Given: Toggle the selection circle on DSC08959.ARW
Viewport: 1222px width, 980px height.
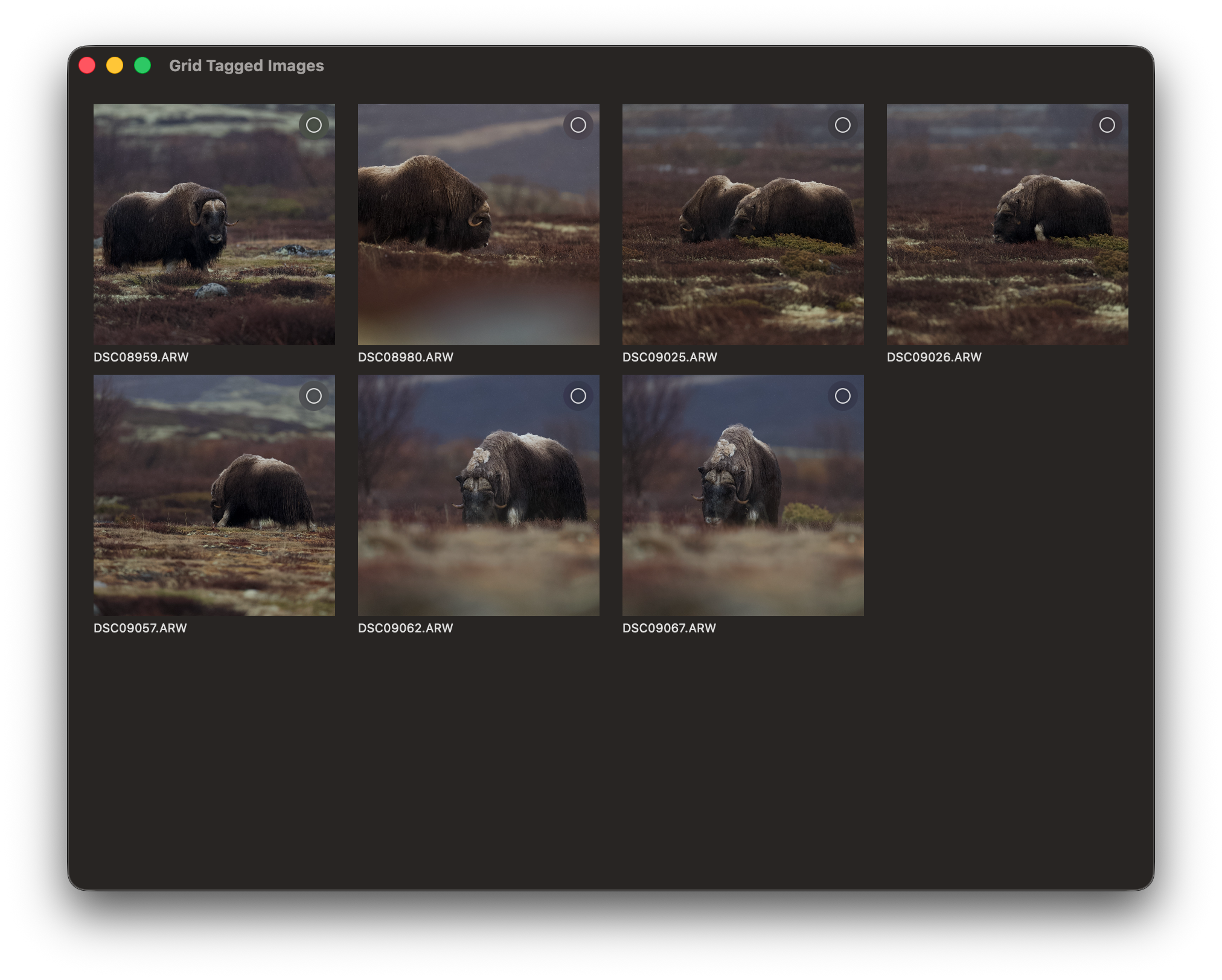Looking at the screenshot, I should 313,125.
